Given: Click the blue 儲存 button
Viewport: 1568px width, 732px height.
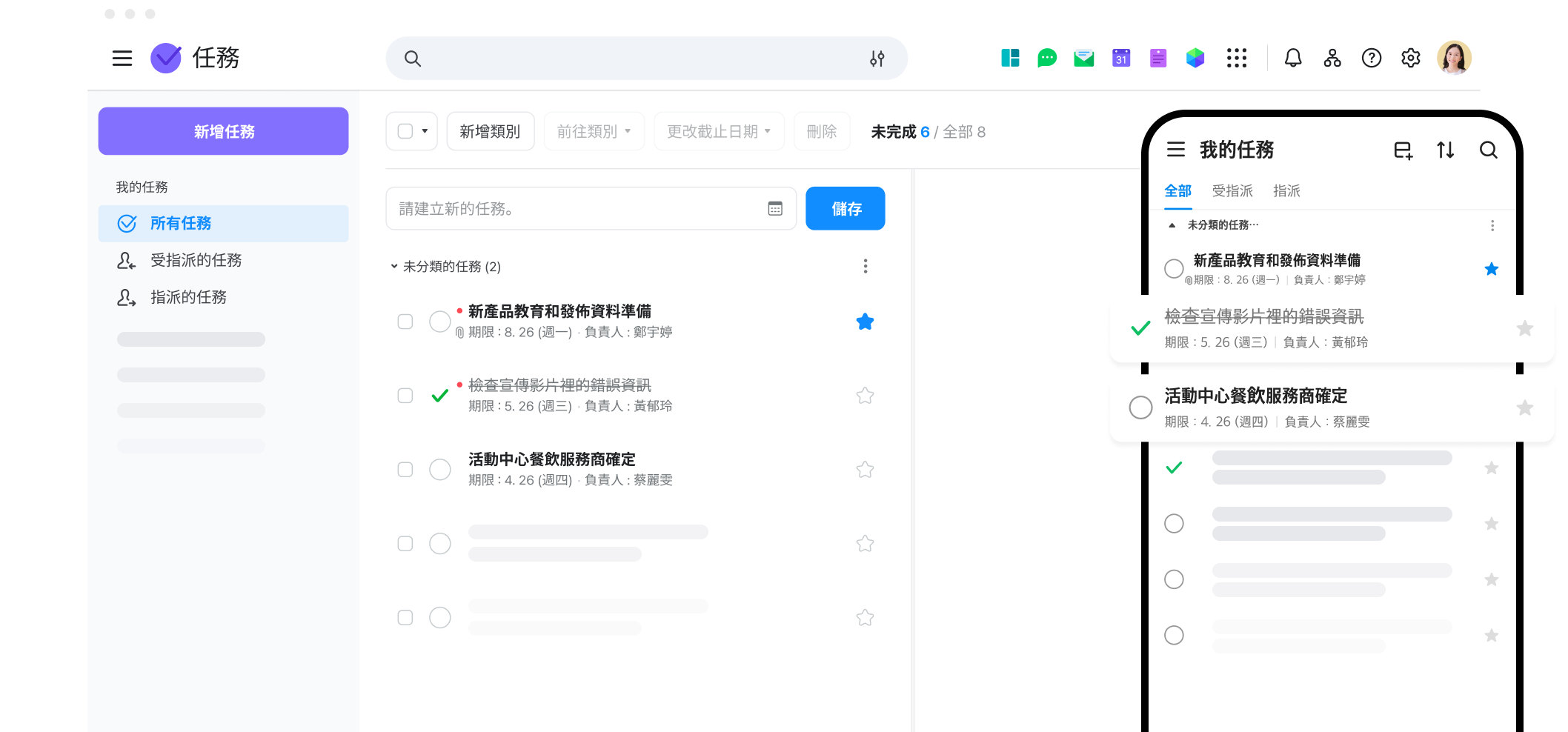Looking at the screenshot, I should point(845,208).
